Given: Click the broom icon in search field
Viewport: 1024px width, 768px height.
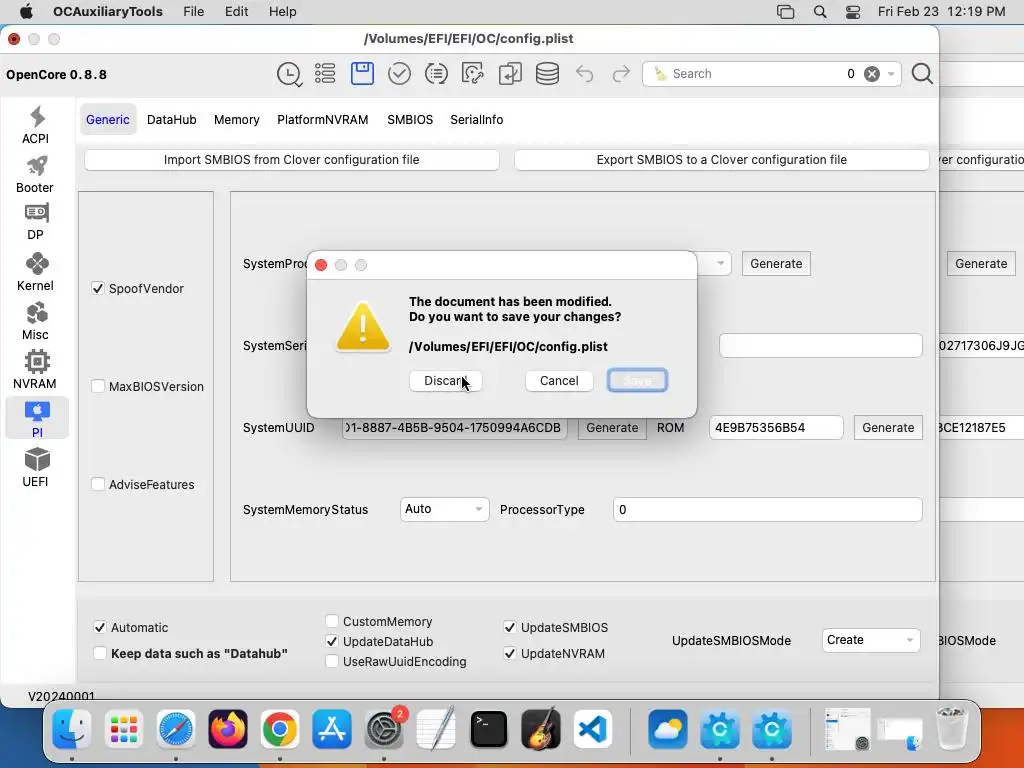Looking at the screenshot, I should pos(660,74).
